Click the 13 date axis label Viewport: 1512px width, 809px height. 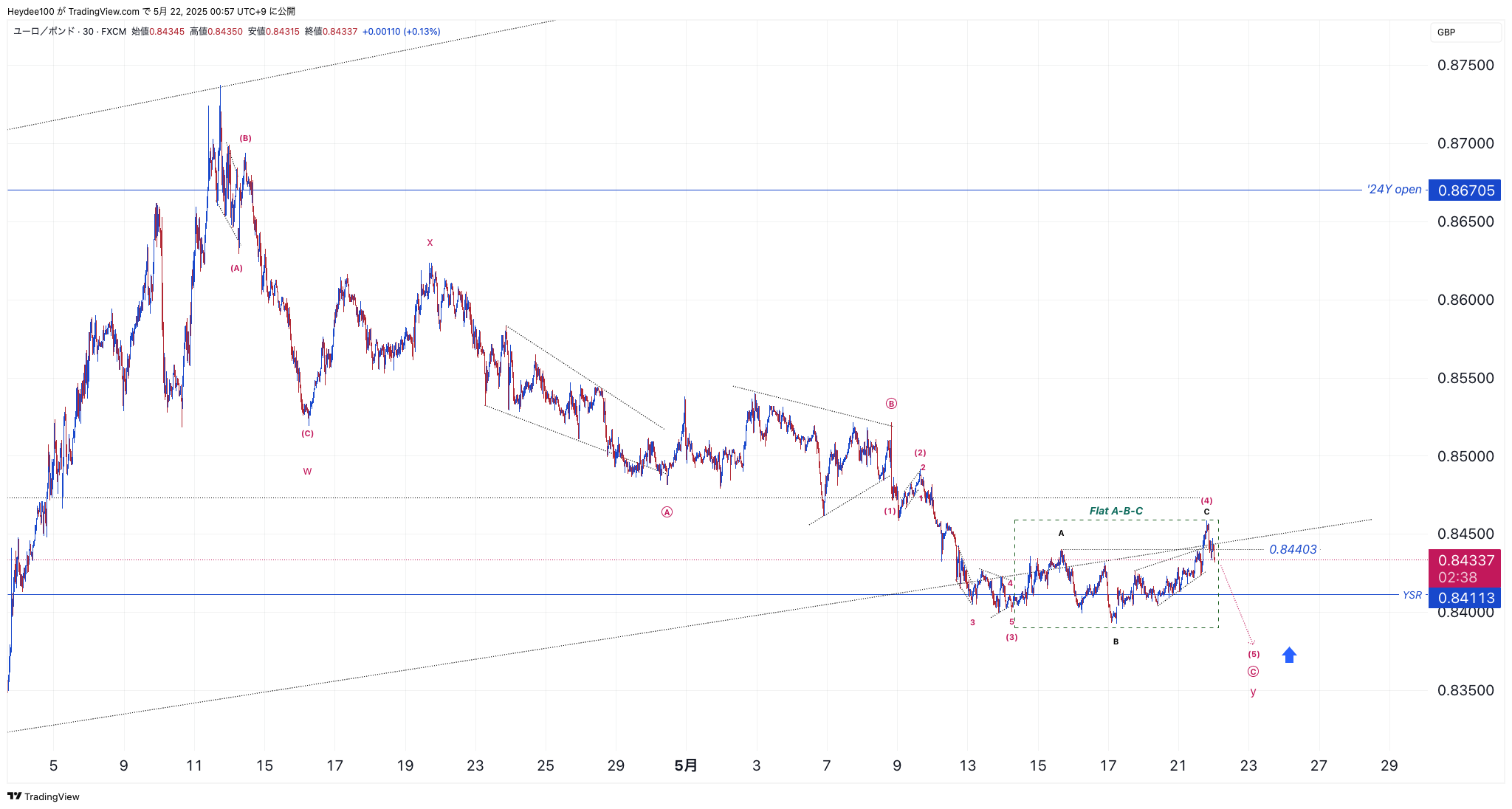point(967,765)
